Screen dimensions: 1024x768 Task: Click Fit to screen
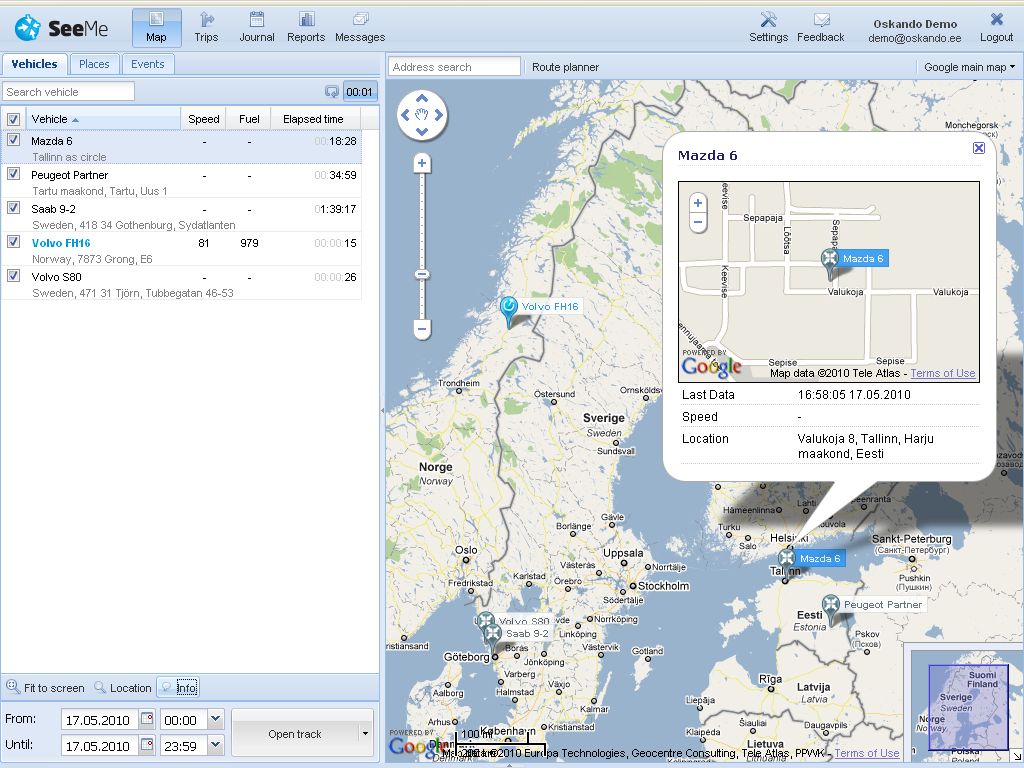tap(46, 688)
